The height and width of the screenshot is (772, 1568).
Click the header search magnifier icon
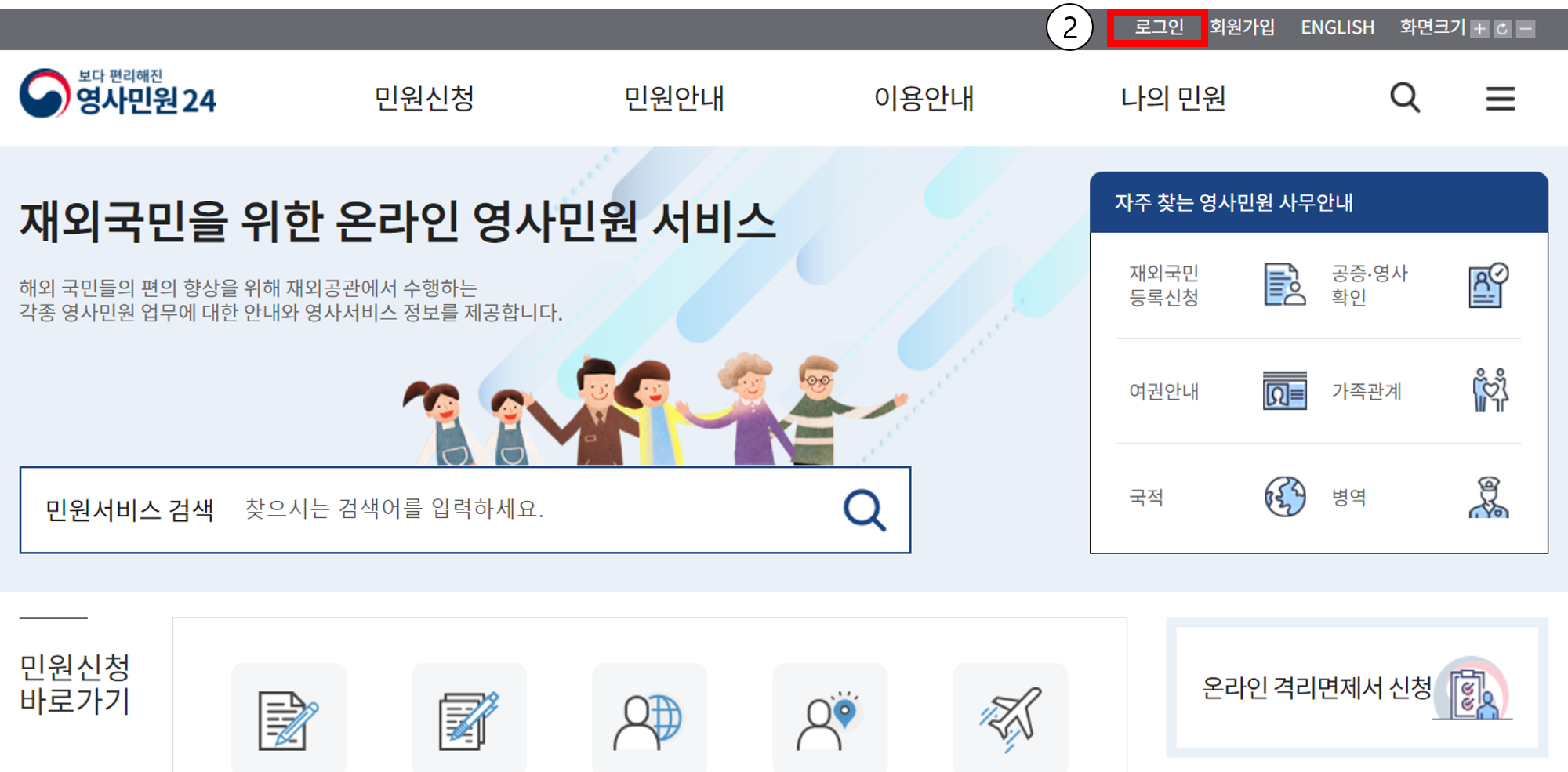pyautogui.click(x=1404, y=99)
